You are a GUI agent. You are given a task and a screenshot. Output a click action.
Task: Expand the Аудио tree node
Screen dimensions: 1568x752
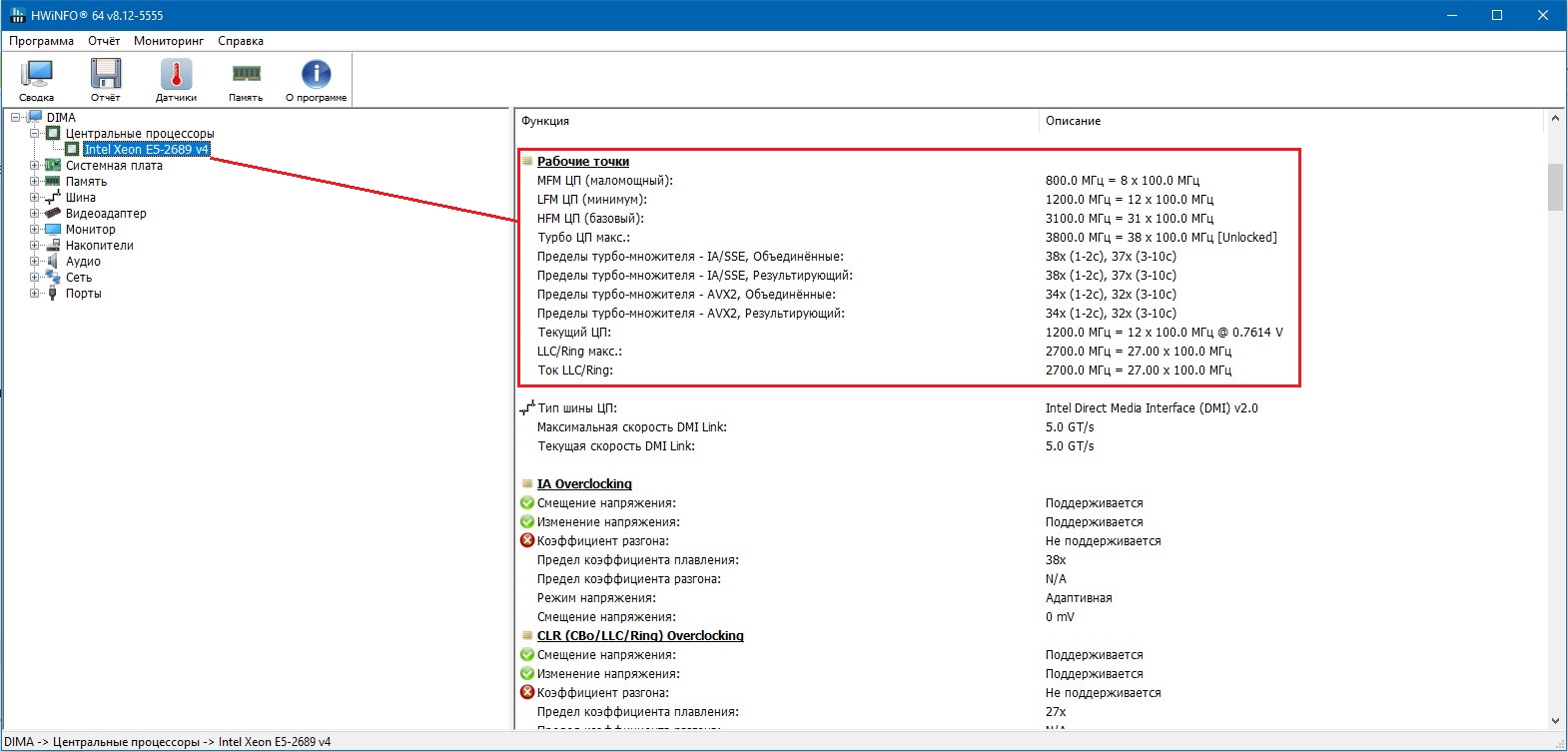click(x=34, y=261)
